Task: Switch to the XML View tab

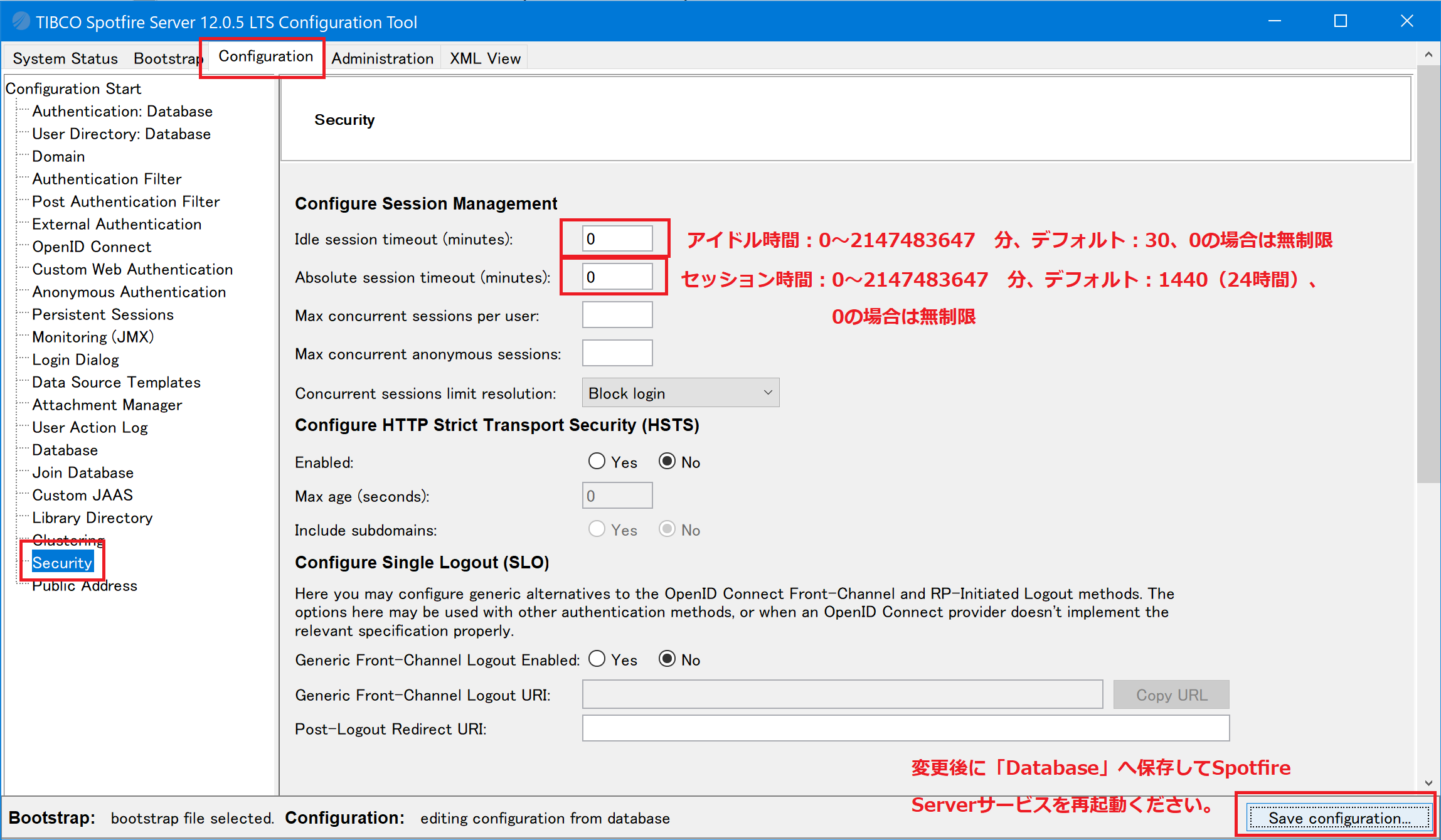Action: [x=485, y=58]
